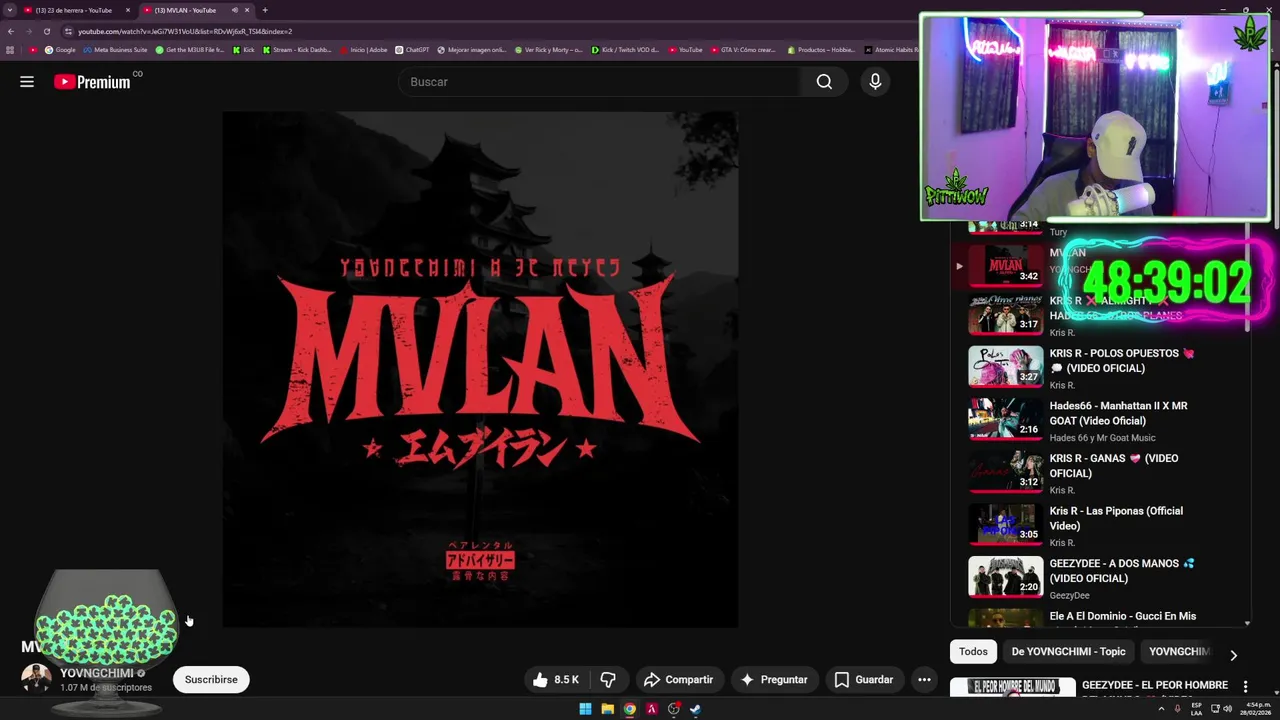Play Hades66 - Manhattan II X MR GOAT
Screen dimensions: 1280x720
pos(1098,420)
